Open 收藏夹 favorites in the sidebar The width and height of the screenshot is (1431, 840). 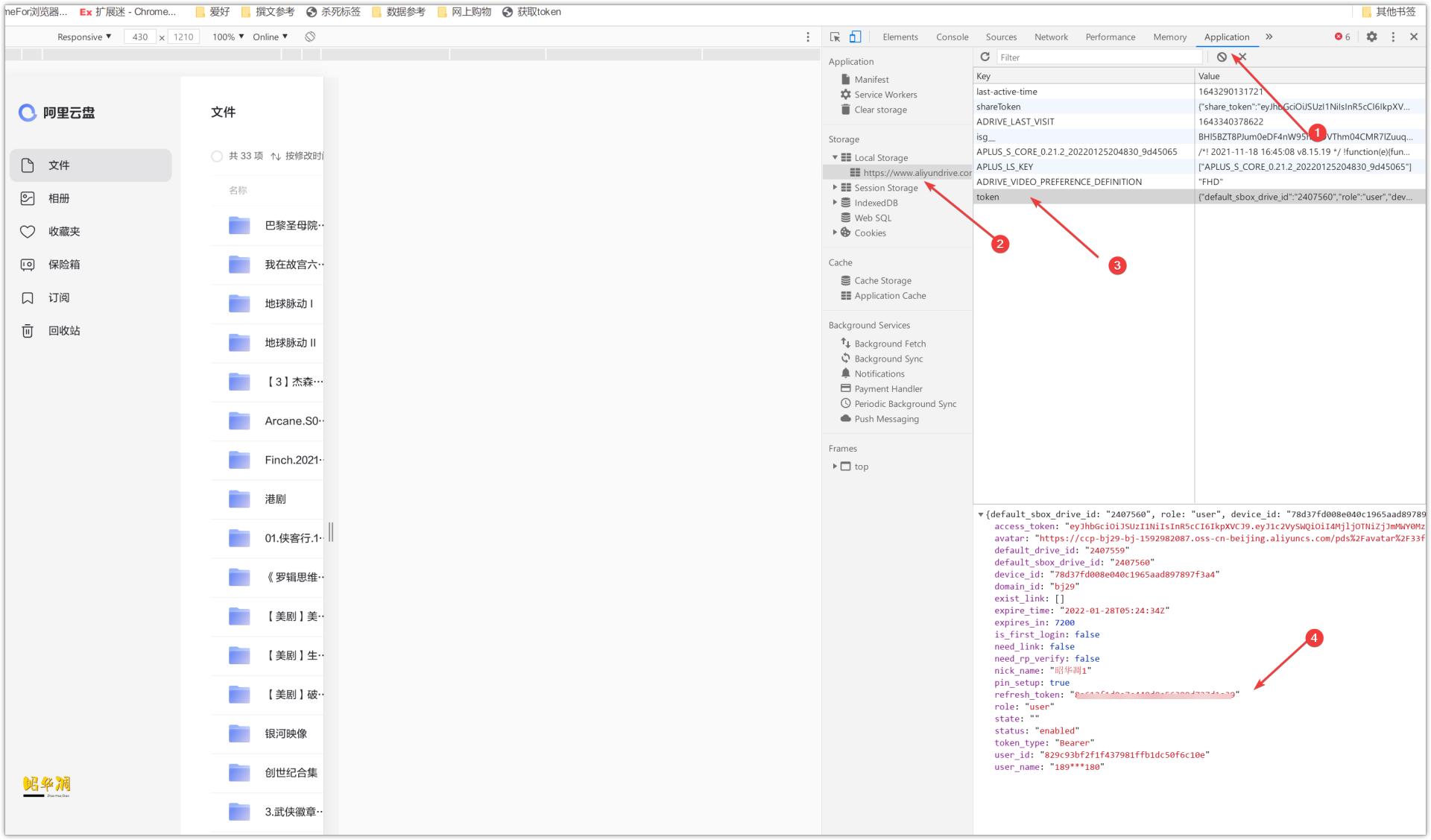point(91,232)
